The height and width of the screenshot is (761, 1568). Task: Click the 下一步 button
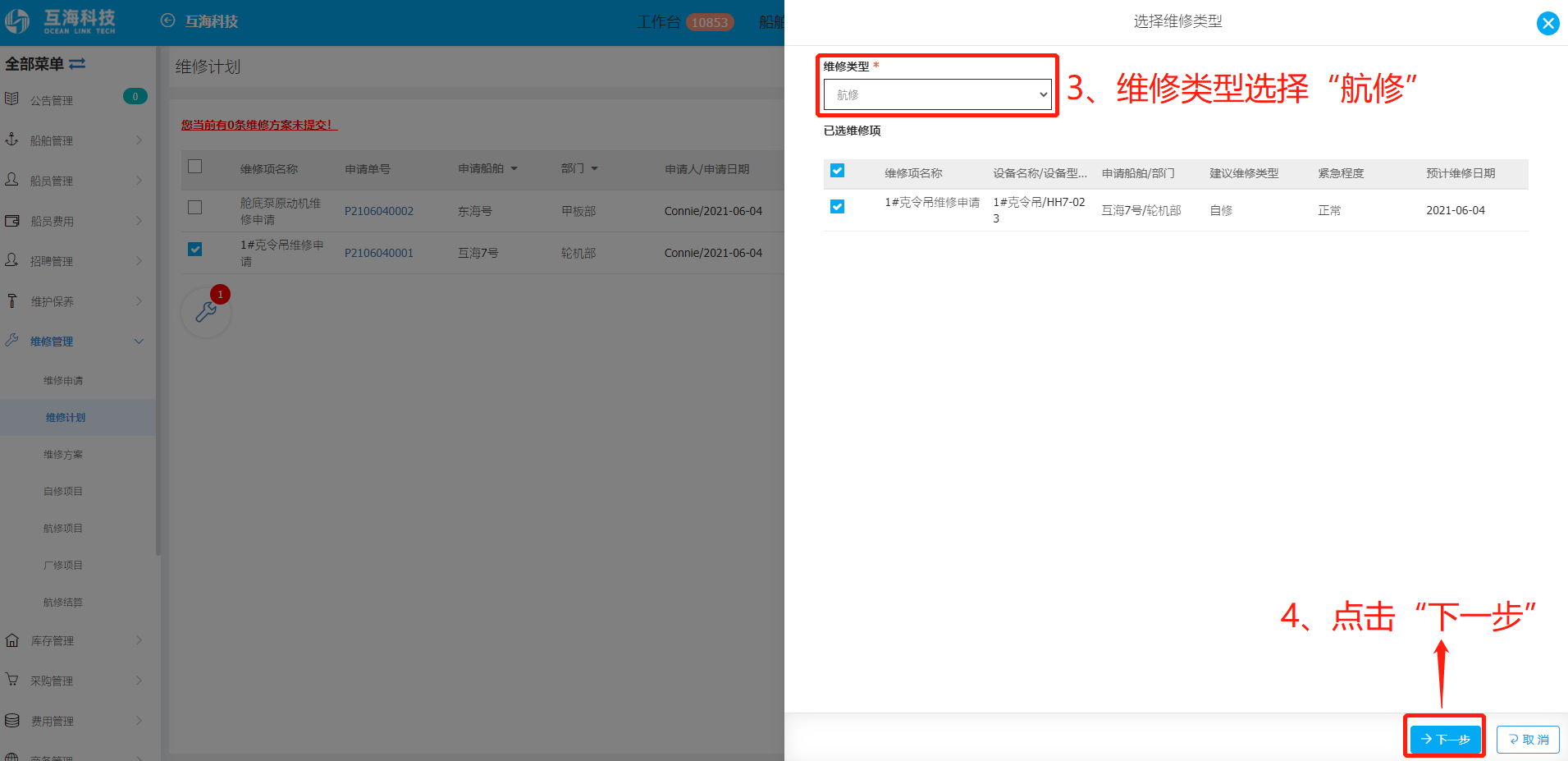tap(1445, 740)
